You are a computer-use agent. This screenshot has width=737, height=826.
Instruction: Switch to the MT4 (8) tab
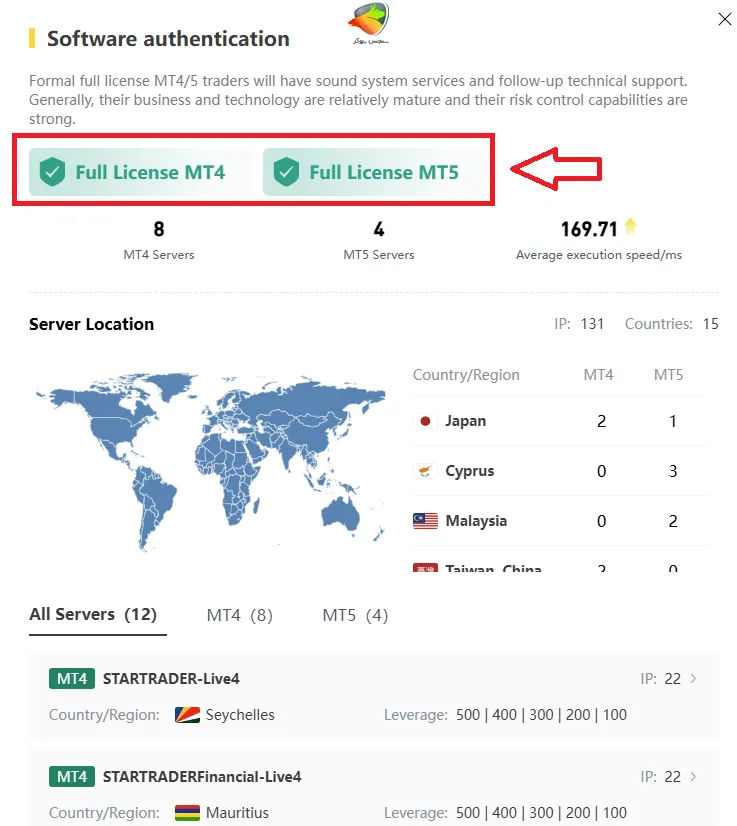[238, 615]
